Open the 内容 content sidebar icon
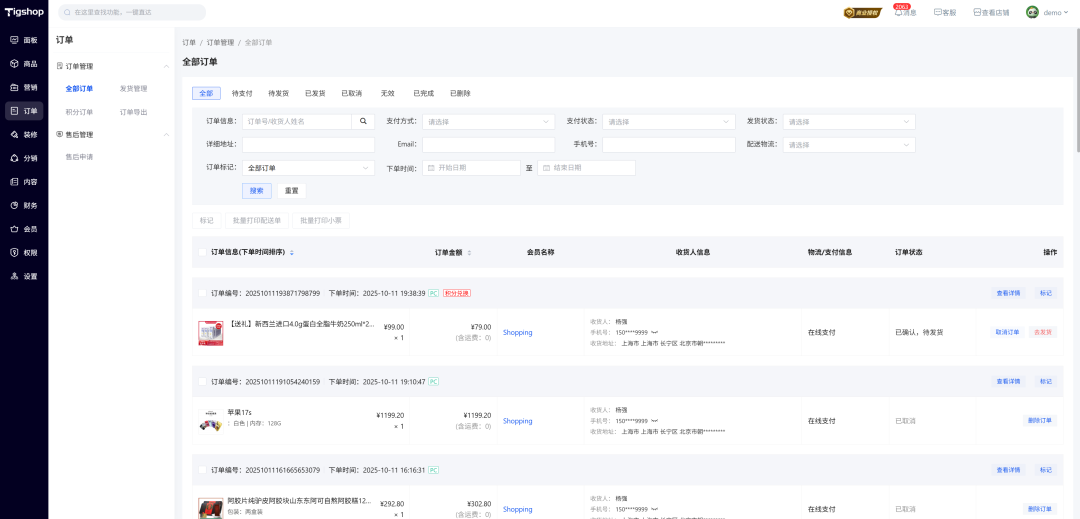1080x519 pixels. click(14, 182)
